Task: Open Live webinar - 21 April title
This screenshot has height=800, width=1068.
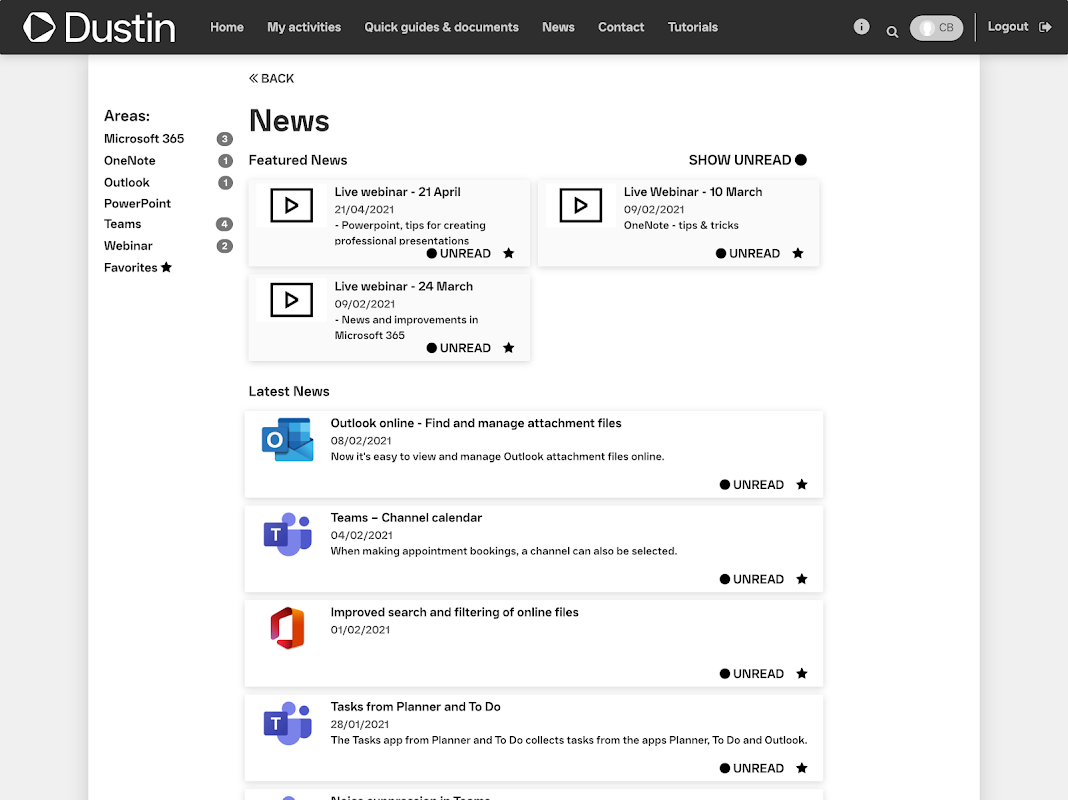Action: tap(397, 192)
